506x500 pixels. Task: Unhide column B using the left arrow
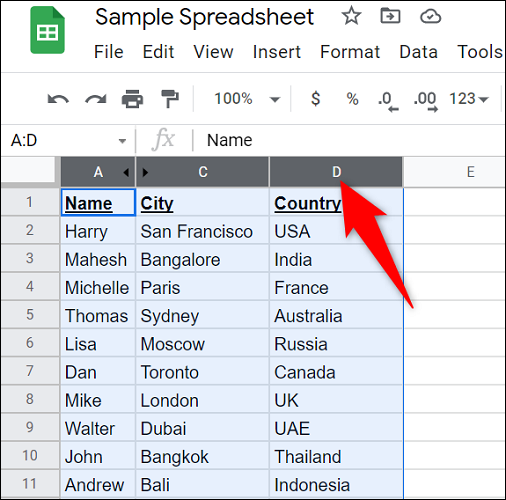(x=126, y=172)
